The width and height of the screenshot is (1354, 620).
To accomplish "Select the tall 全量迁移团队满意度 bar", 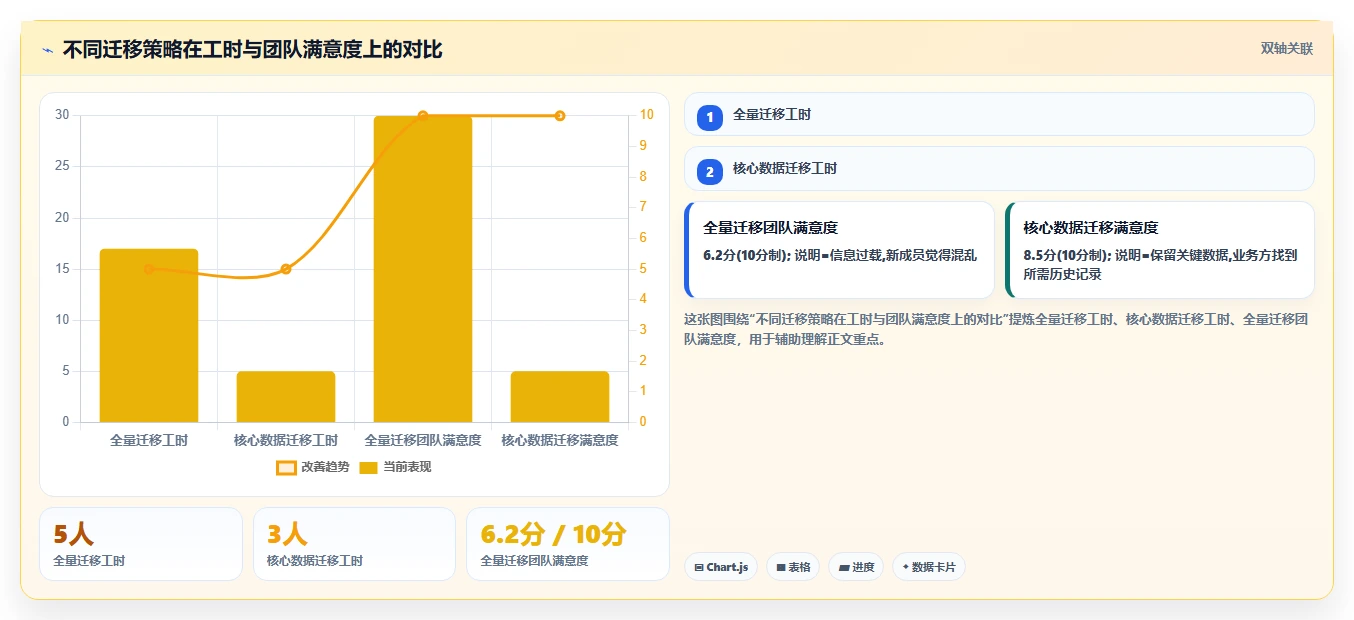I will click(423, 269).
